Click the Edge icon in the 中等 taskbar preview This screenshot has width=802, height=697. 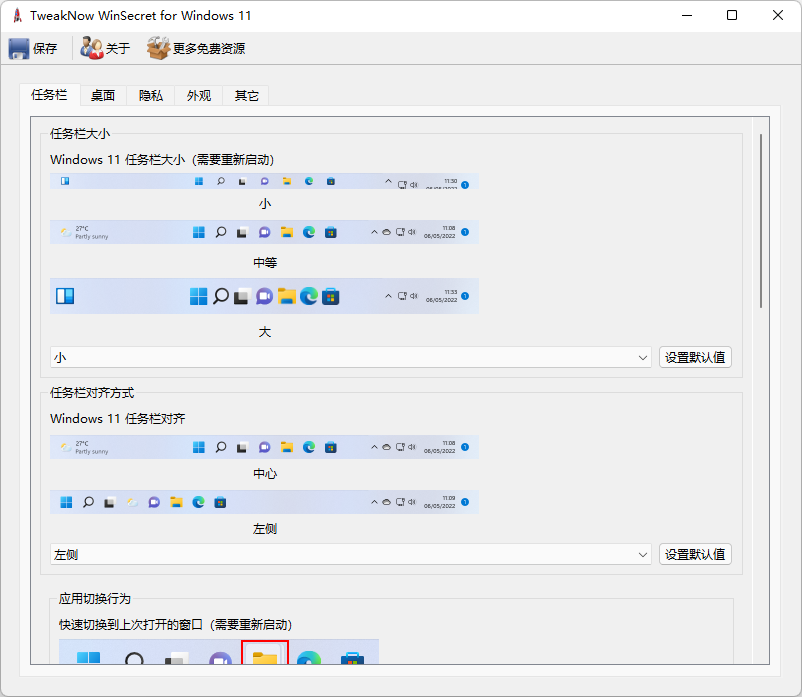(310, 232)
